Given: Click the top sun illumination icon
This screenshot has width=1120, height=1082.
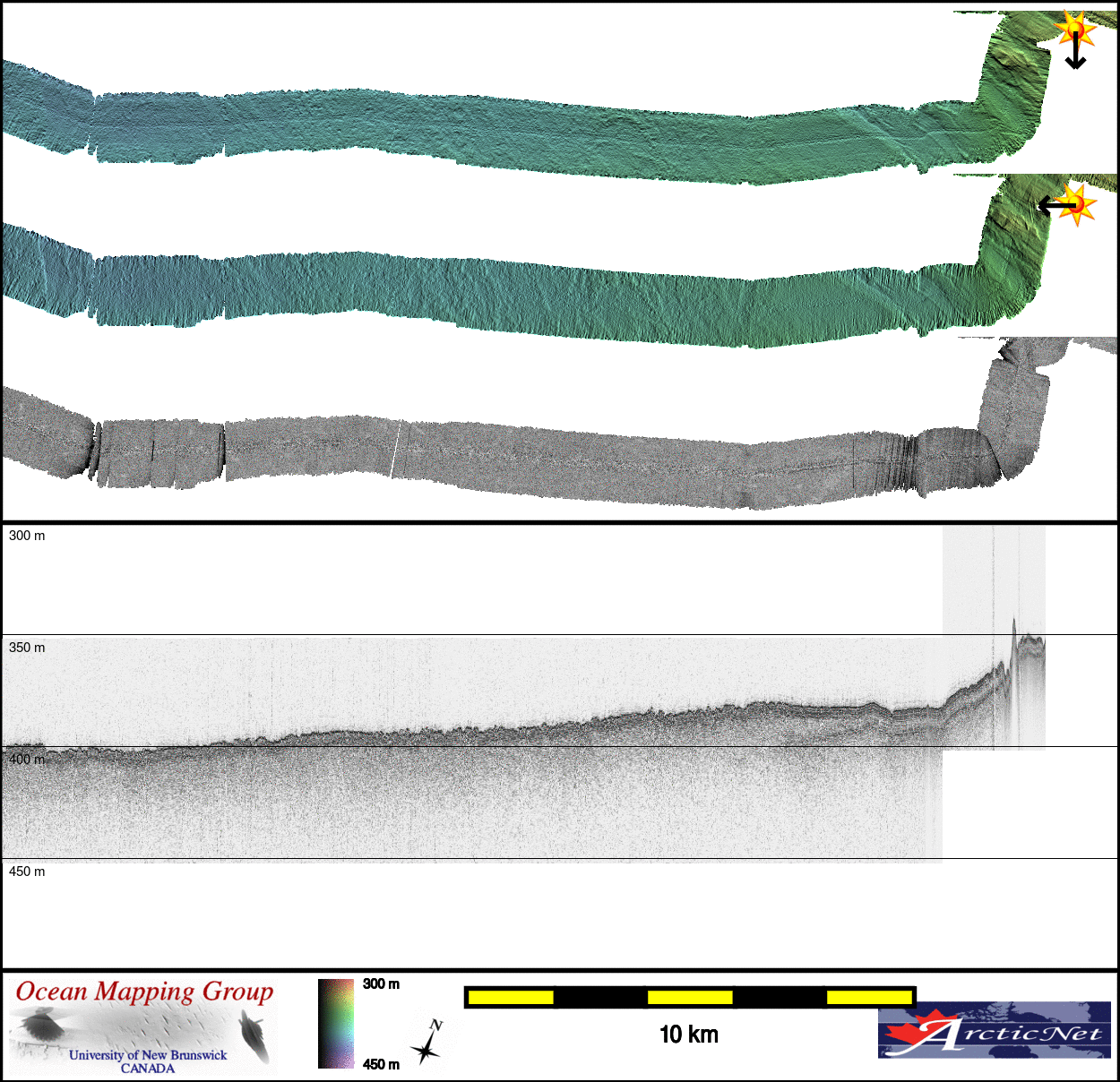Looking at the screenshot, I should pyautogui.click(x=1074, y=30).
